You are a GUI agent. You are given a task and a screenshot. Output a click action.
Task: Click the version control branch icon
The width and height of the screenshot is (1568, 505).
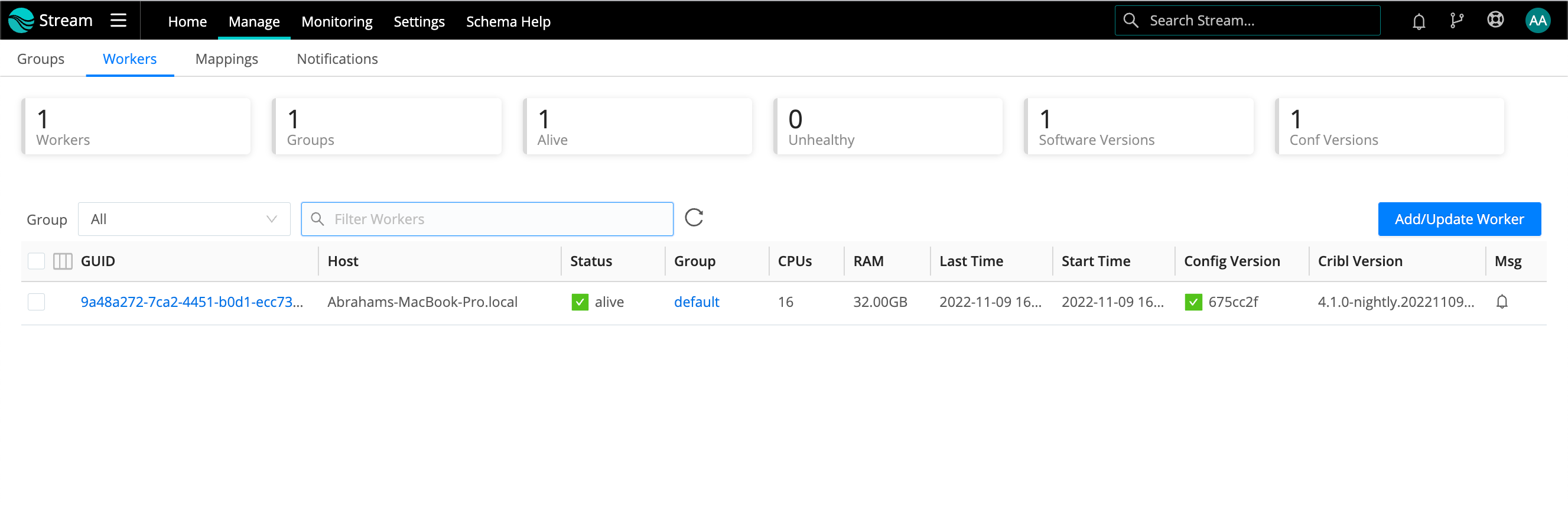(x=1456, y=21)
